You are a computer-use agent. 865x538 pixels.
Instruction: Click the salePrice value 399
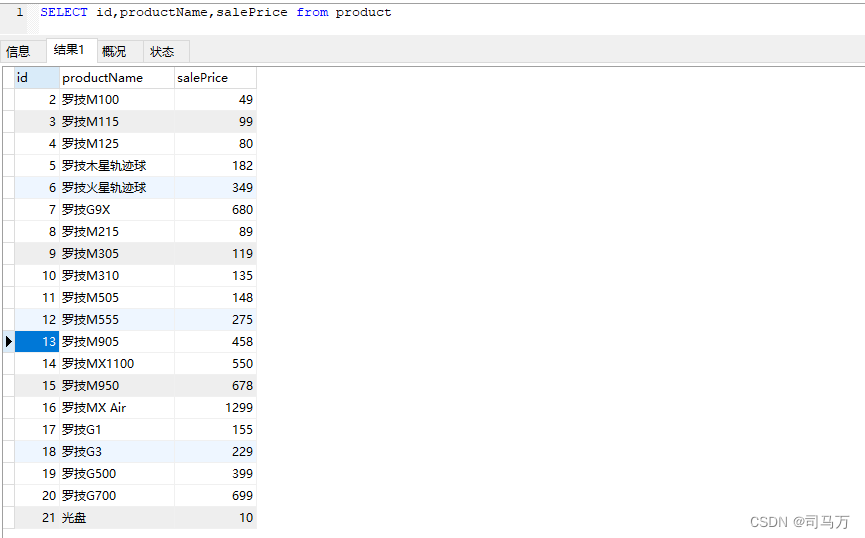[x=215, y=474]
